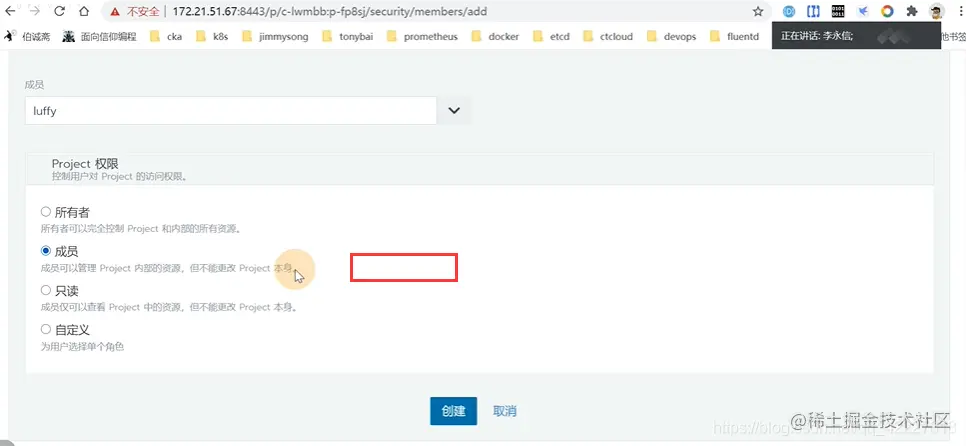Click the 成员 field label
Viewport: 966px width, 446px height.
click(x=34, y=84)
